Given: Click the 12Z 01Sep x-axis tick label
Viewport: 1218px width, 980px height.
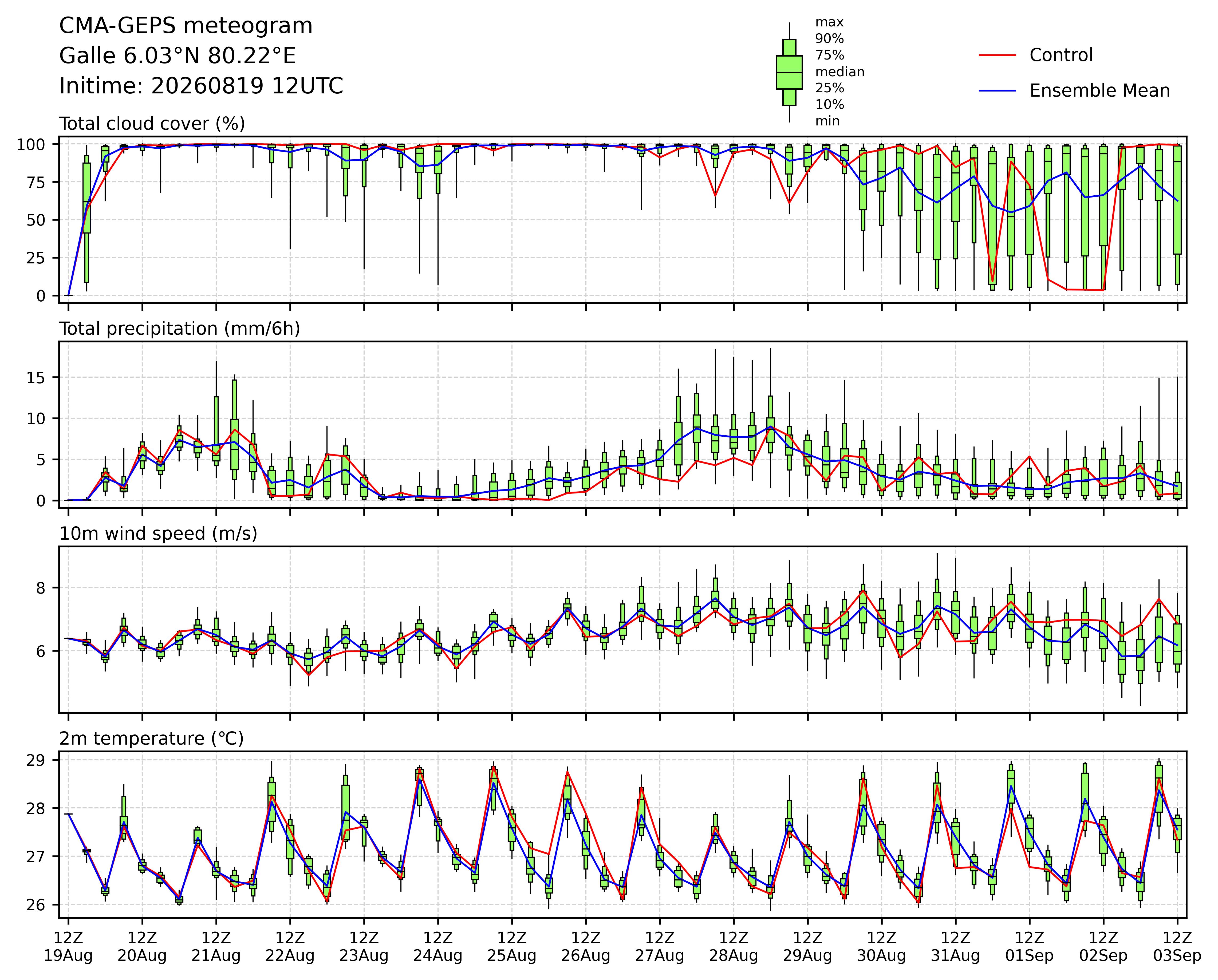Looking at the screenshot, I should (x=1029, y=947).
